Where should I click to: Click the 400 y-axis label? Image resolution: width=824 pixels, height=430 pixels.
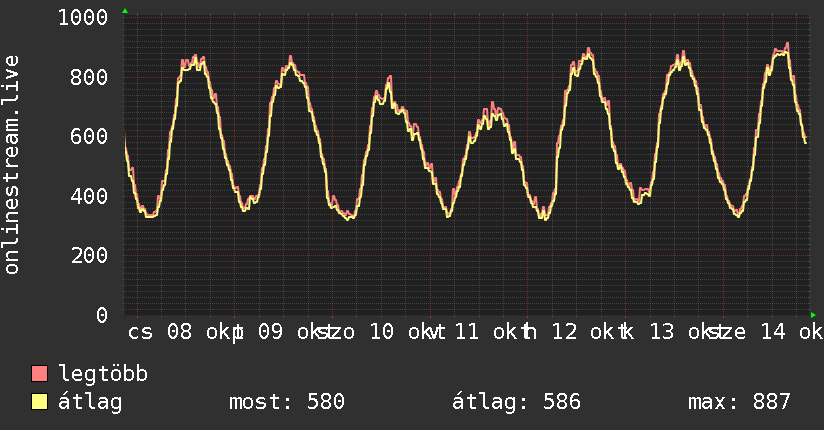[89, 196]
